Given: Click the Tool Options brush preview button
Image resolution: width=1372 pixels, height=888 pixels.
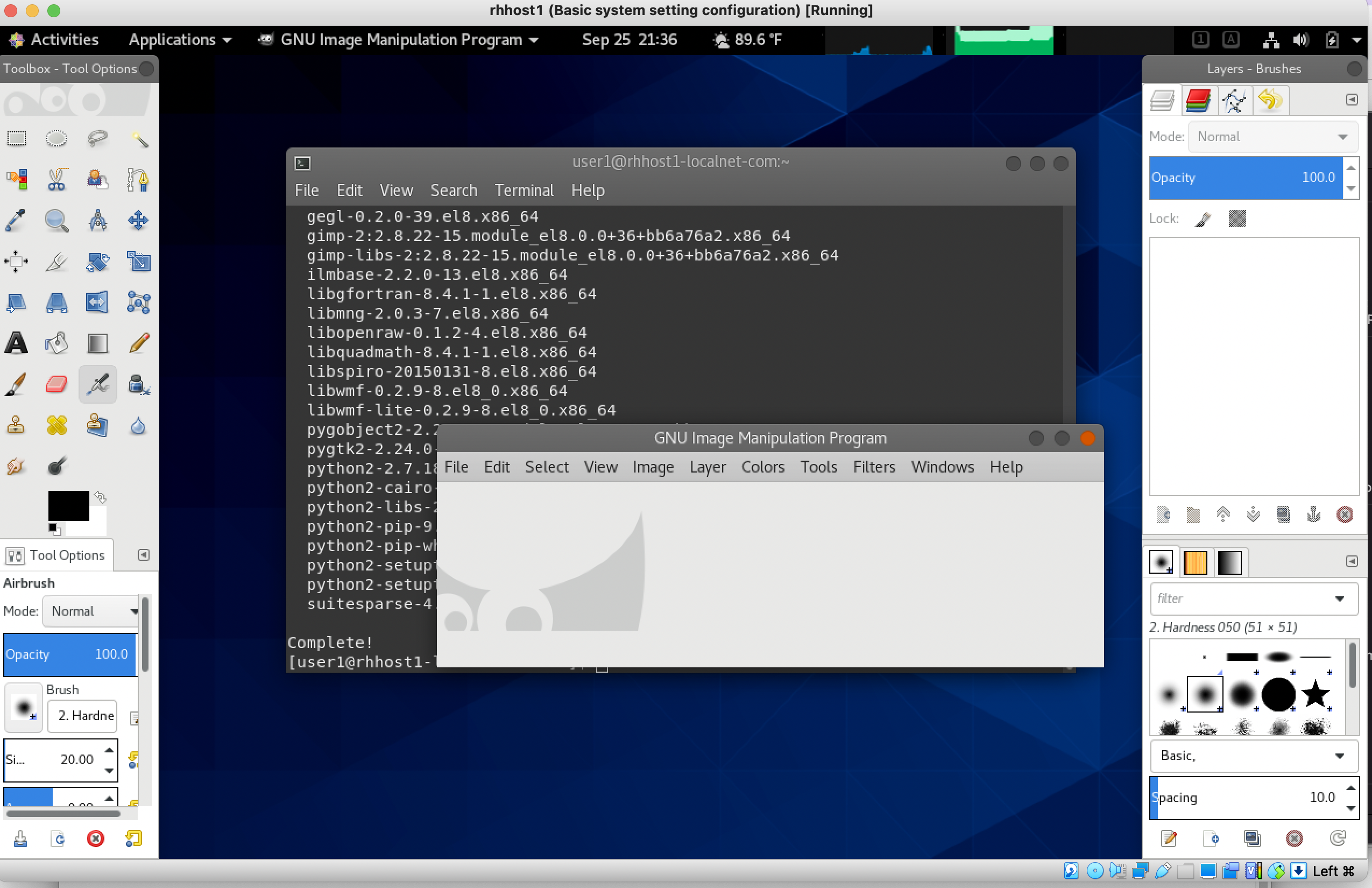Looking at the screenshot, I should (24, 708).
